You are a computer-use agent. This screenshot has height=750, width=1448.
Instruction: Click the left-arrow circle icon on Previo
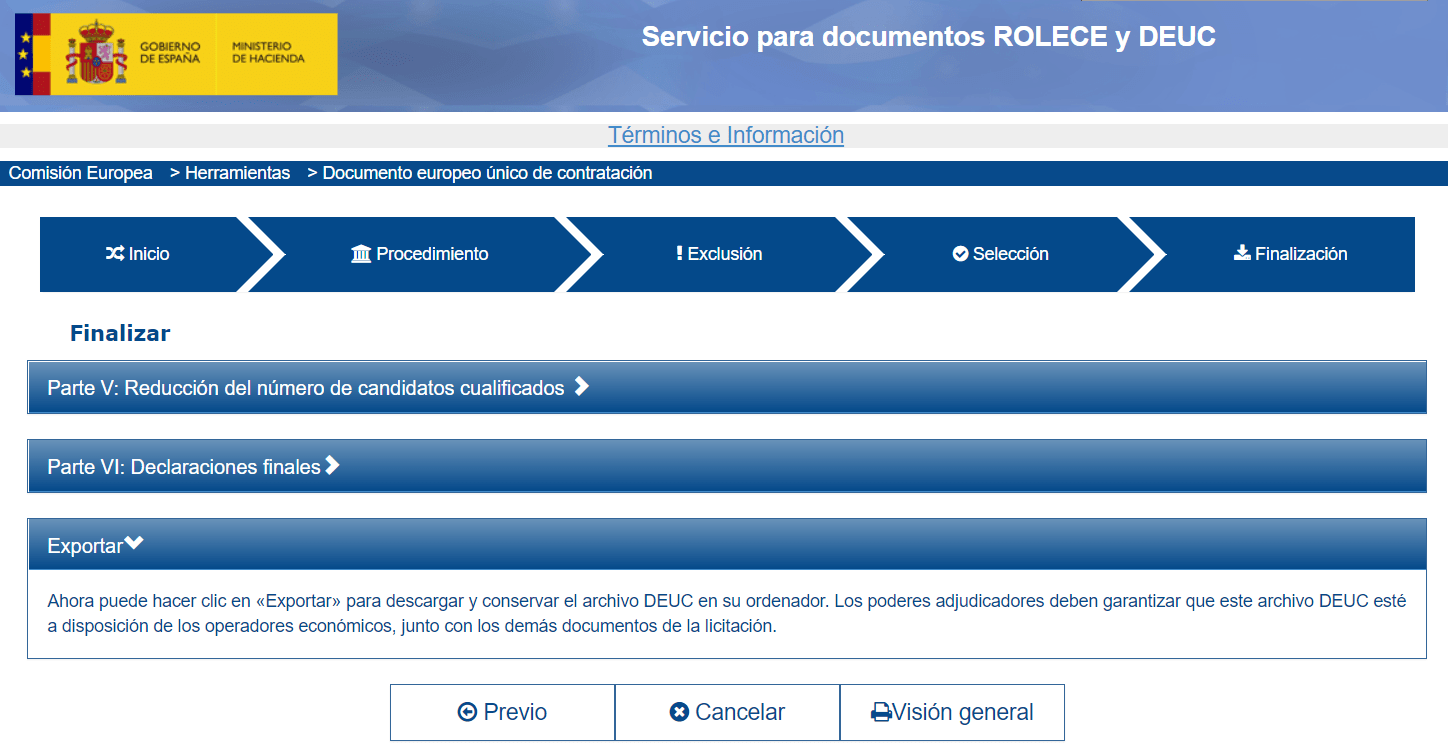coord(467,712)
